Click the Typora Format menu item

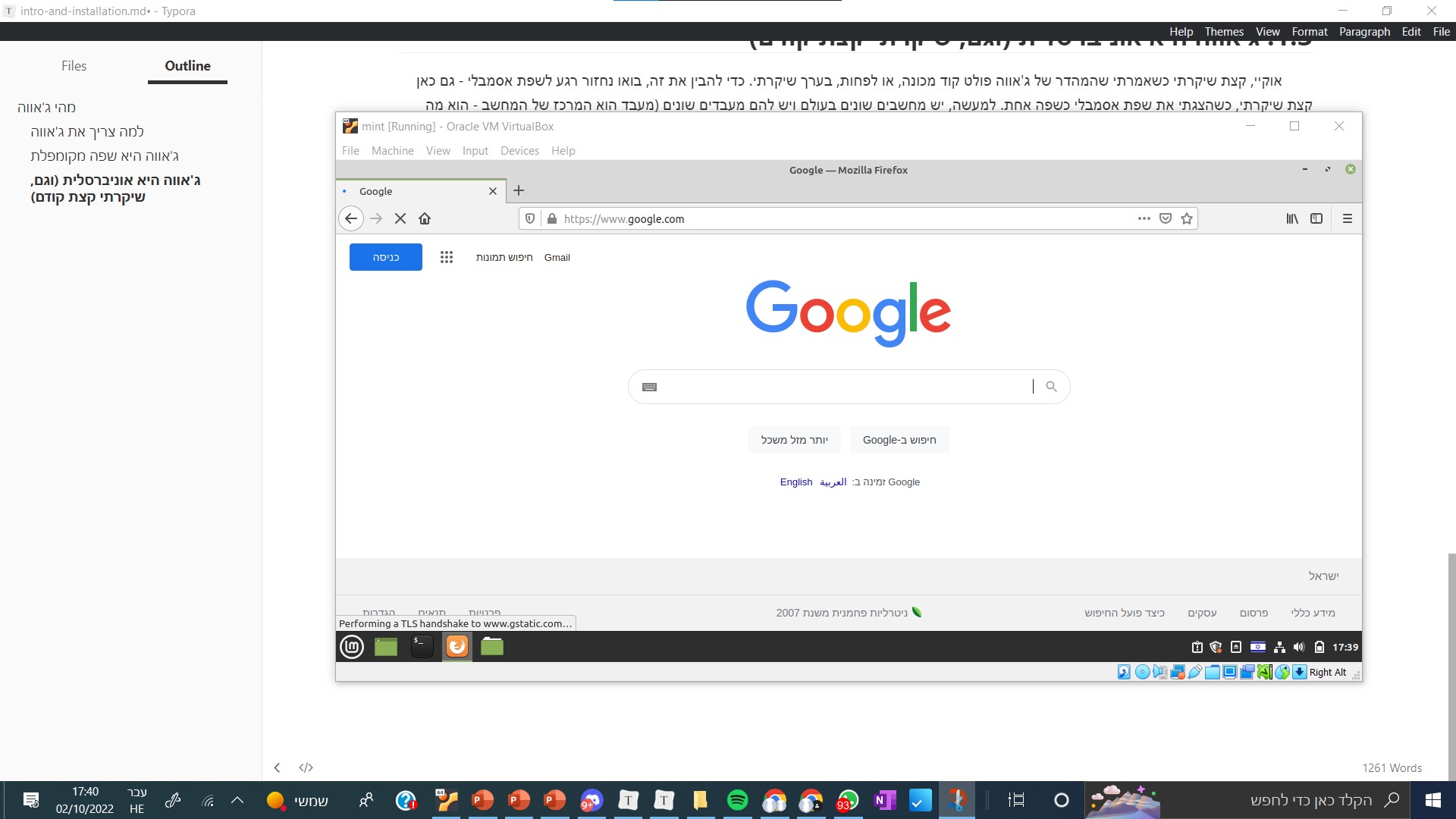1310,31
